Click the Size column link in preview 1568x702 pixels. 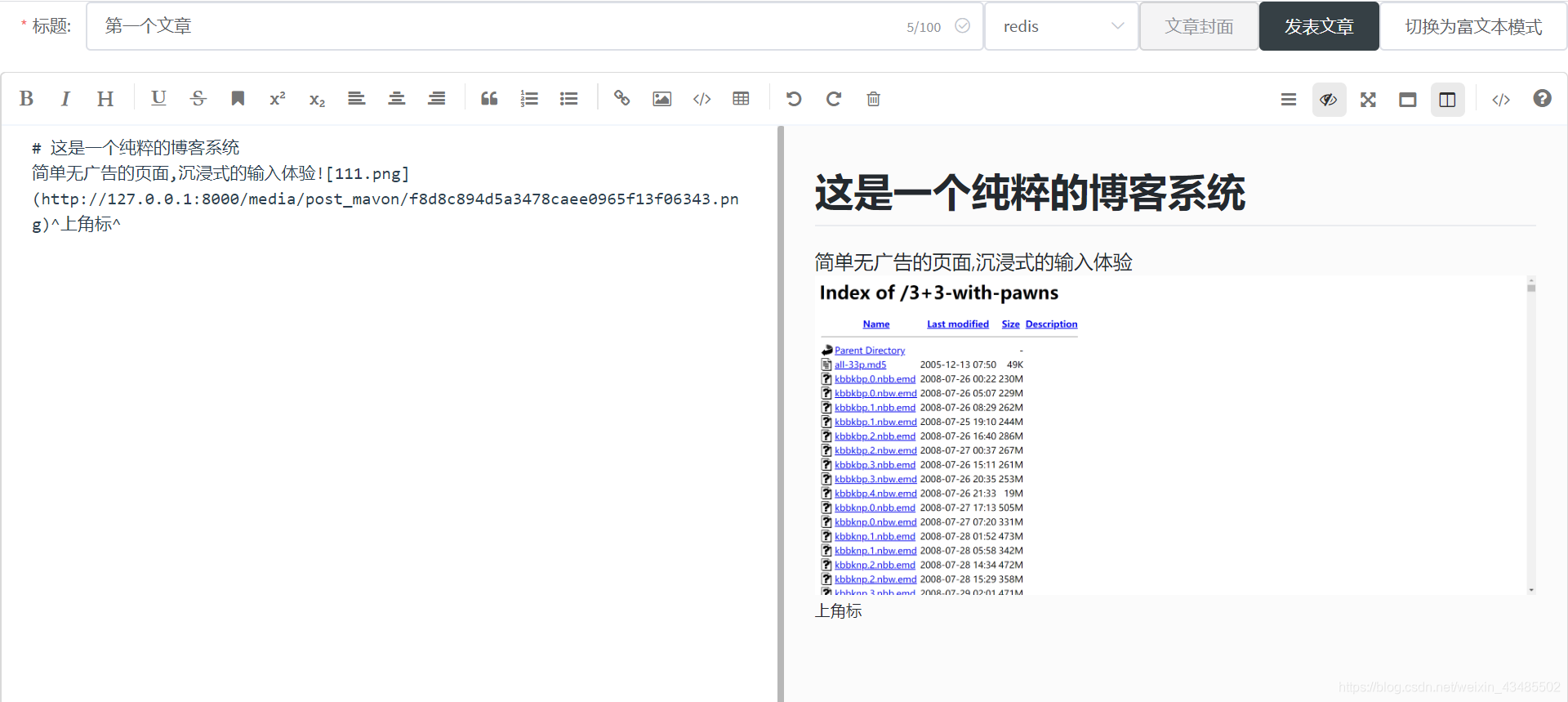[1011, 324]
